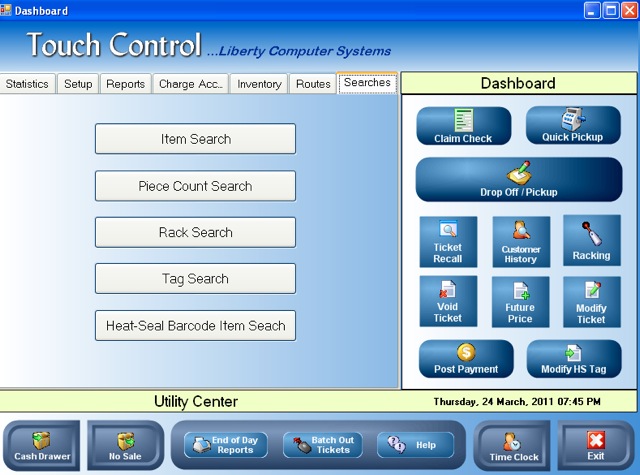Screen dimensions: 640x475
Task: View Customer History
Action: tap(520, 242)
